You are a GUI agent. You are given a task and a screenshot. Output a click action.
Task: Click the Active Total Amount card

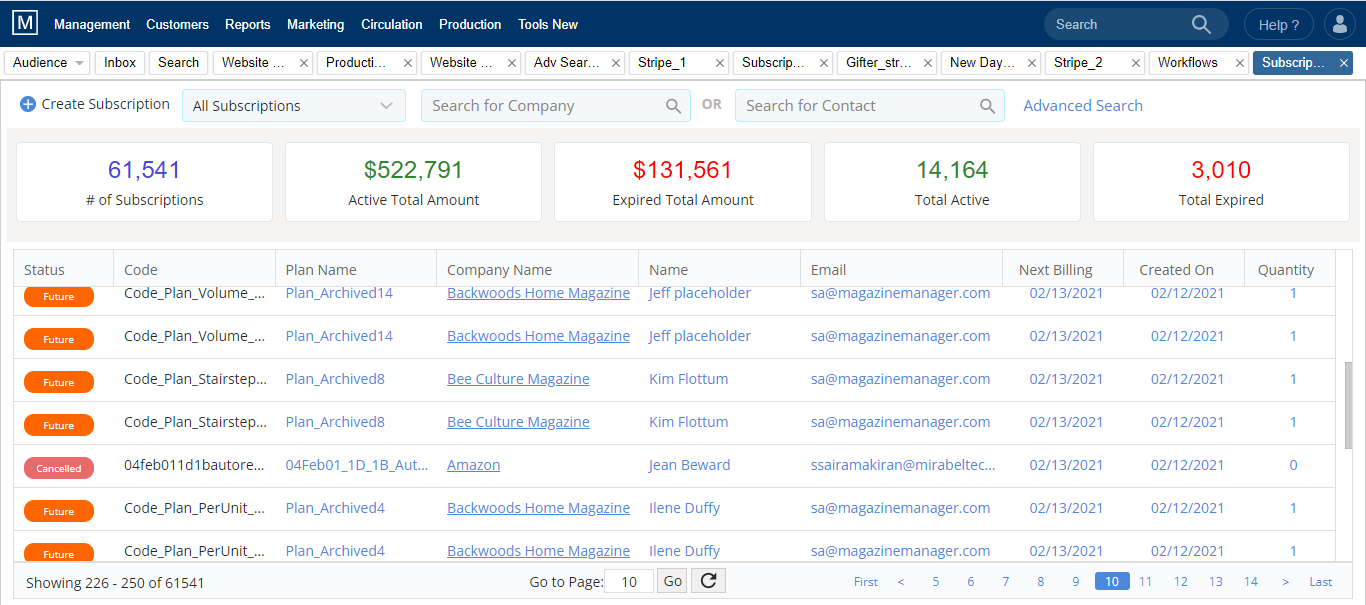tap(413, 182)
